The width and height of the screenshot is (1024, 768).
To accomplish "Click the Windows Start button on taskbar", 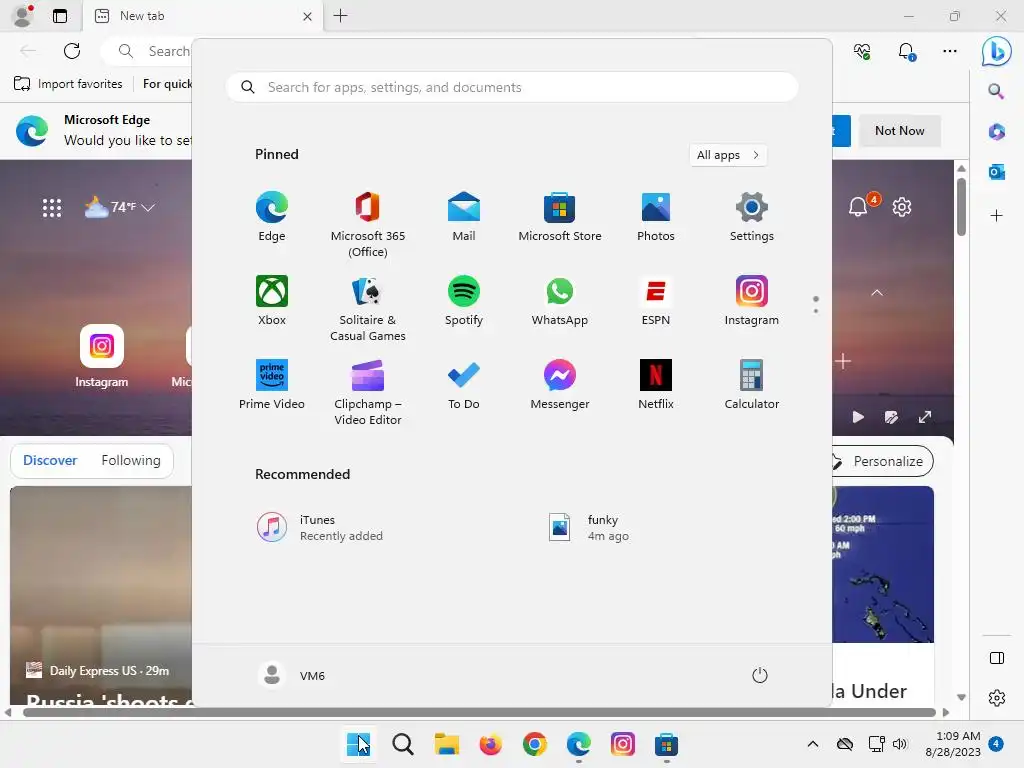I will [x=359, y=744].
